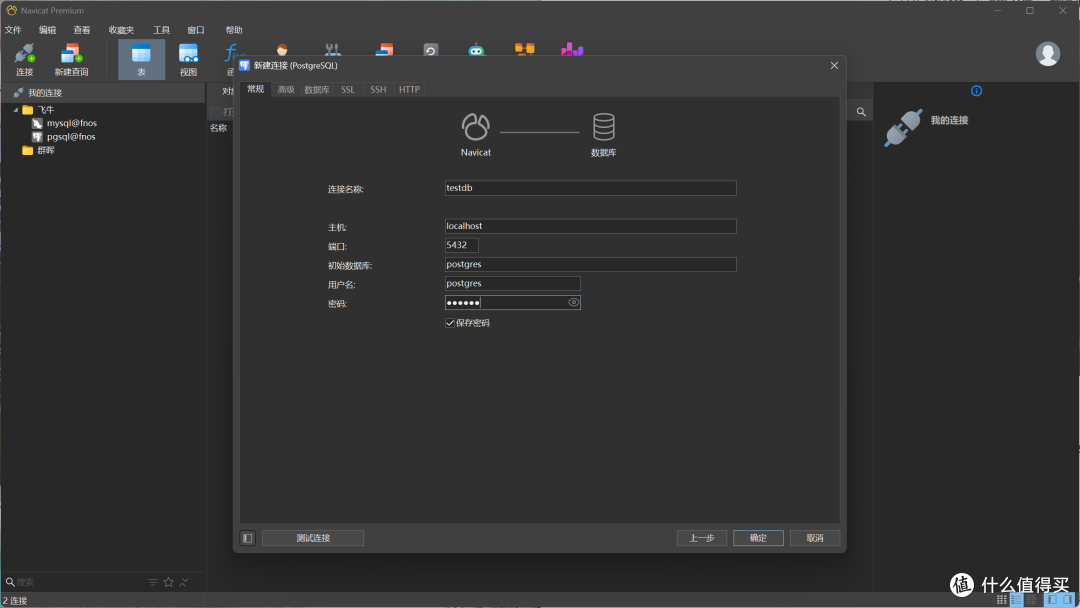The height and width of the screenshot is (608, 1080).
Task: Click the database cylinder icon in dialog
Action: 603,127
